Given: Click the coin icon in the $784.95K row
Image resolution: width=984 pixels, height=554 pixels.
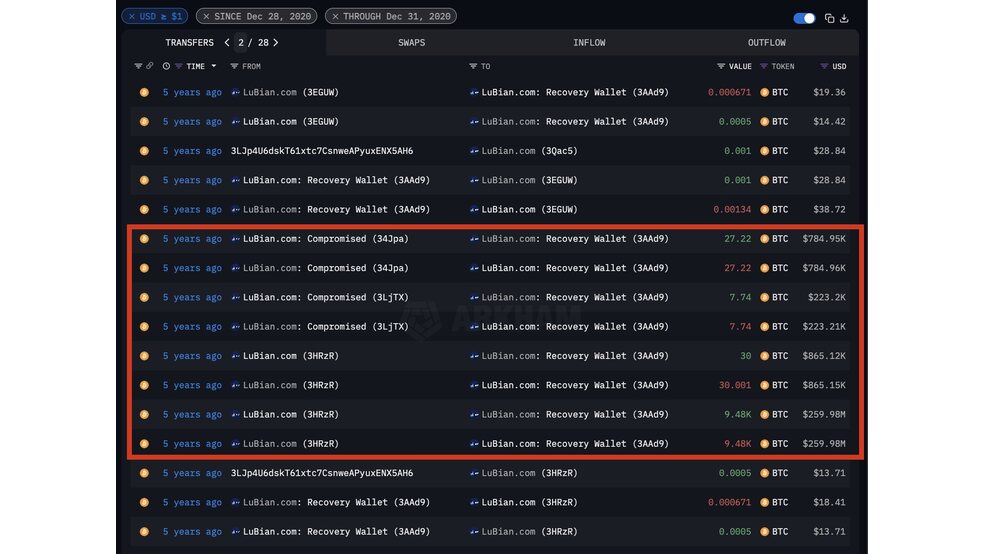Looking at the screenshot, I should click(144, 239).
